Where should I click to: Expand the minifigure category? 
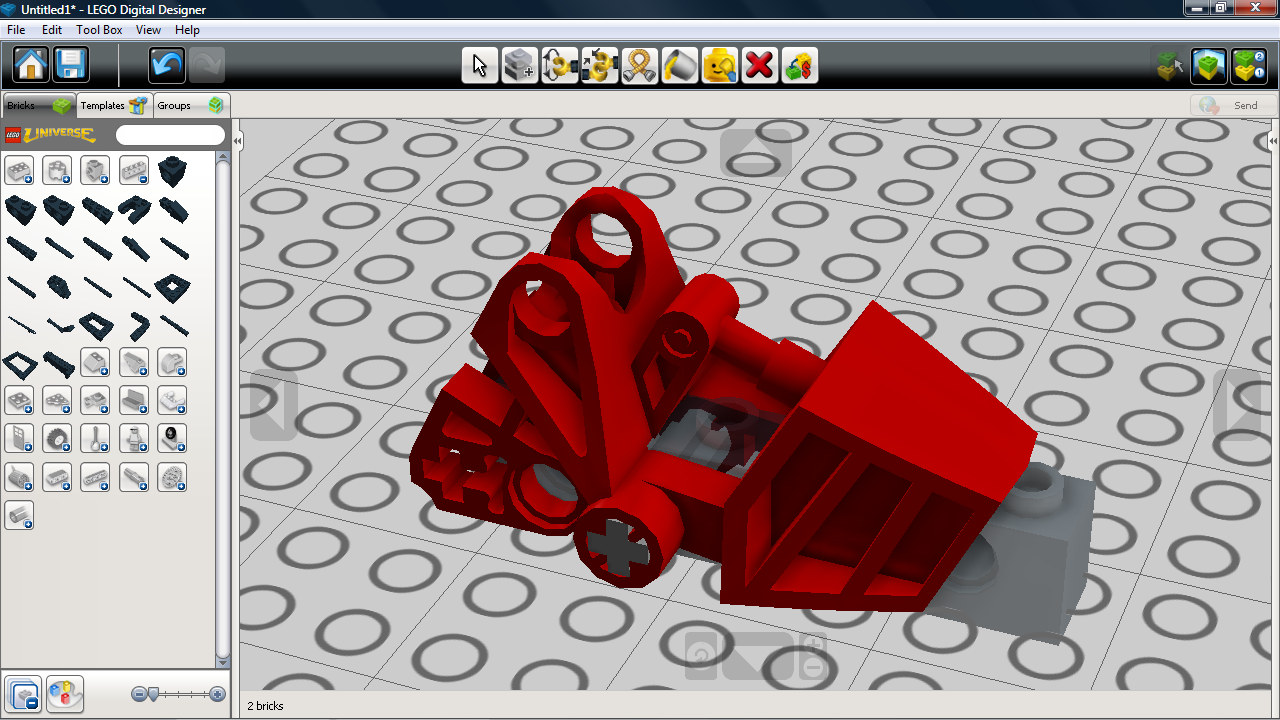134,438
